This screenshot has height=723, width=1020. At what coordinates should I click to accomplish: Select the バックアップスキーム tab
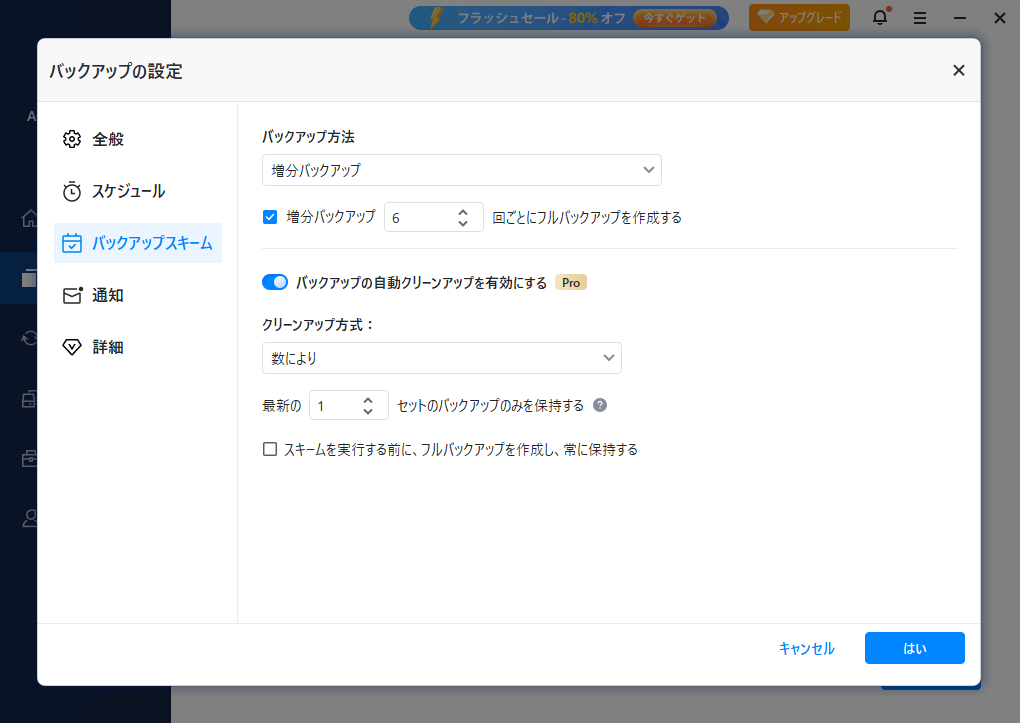point(138,243)
